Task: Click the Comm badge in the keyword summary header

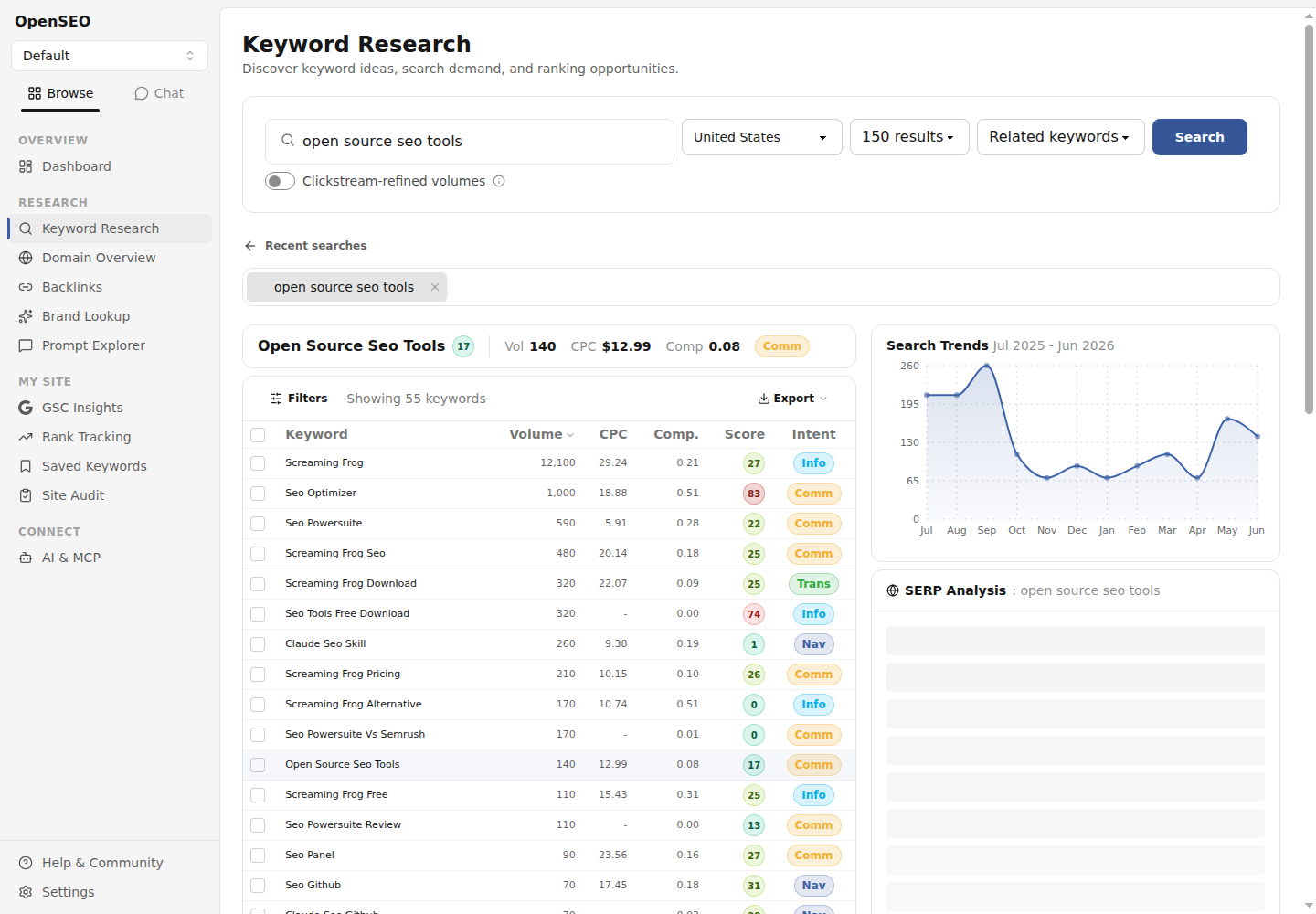Action: [782, 346]
